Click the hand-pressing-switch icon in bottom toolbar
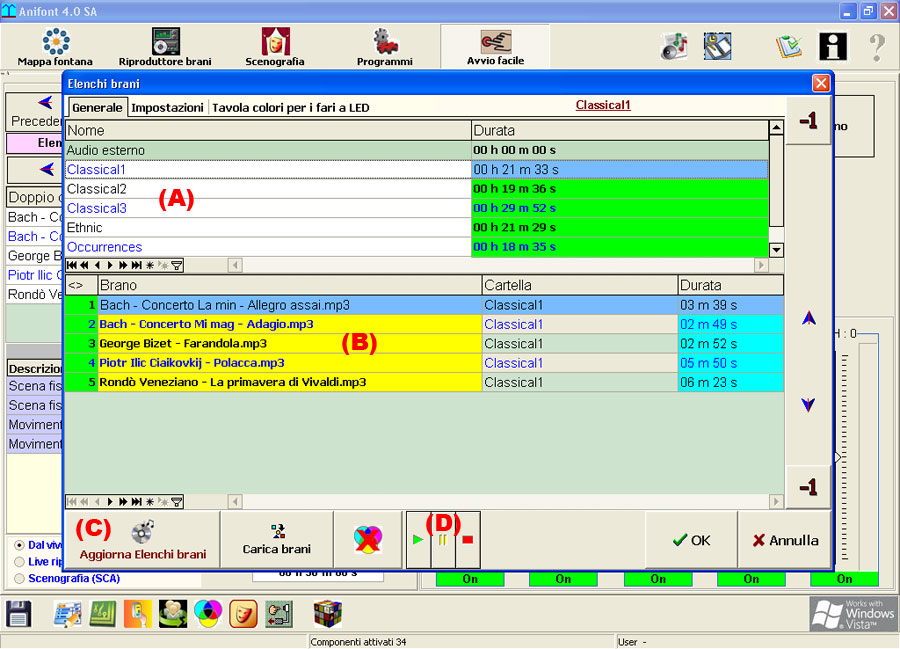The width and height of the screenshot is (900, 649). tap(279, 614)
